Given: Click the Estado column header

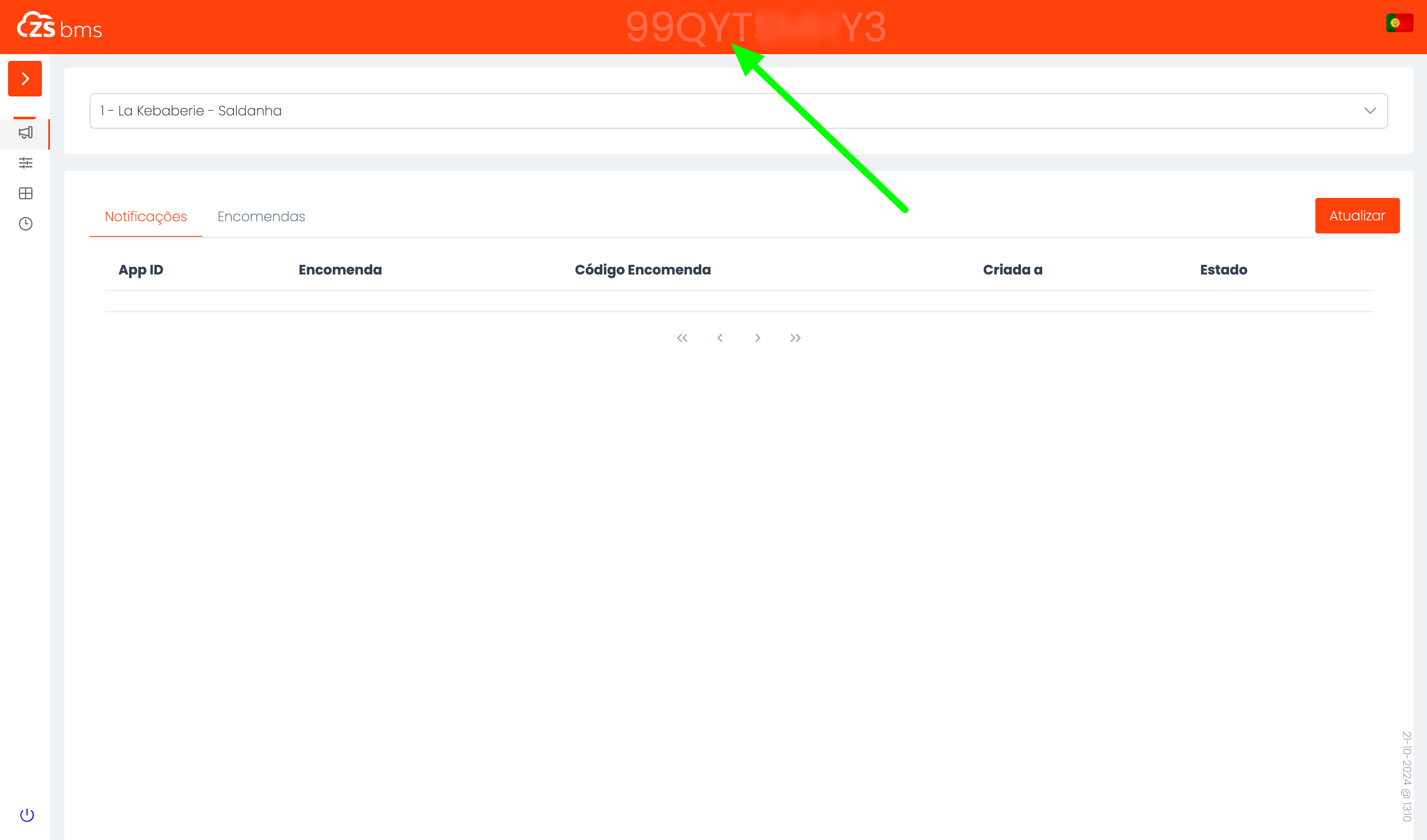Looking at the screenshot, I should click(1223, 269).
